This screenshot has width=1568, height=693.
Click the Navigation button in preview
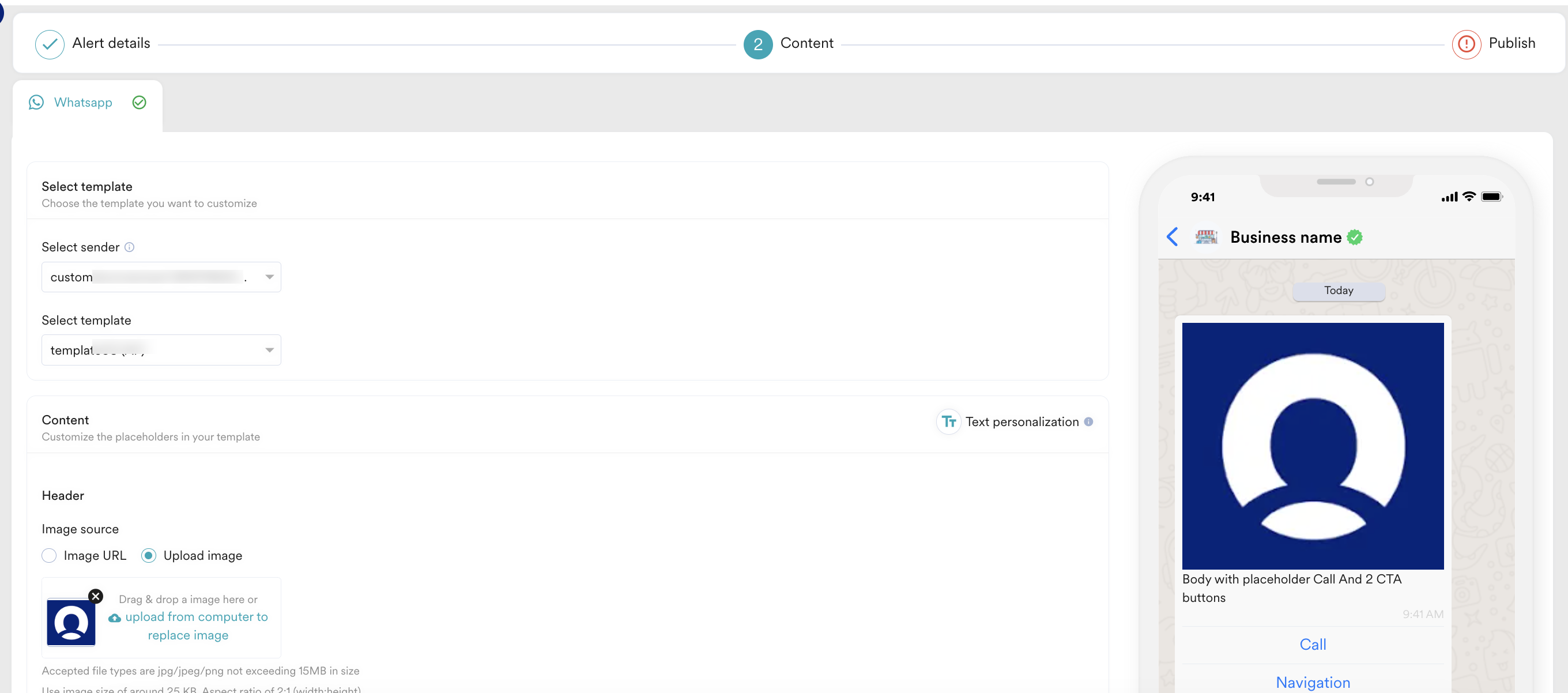tap(1313, 682)
